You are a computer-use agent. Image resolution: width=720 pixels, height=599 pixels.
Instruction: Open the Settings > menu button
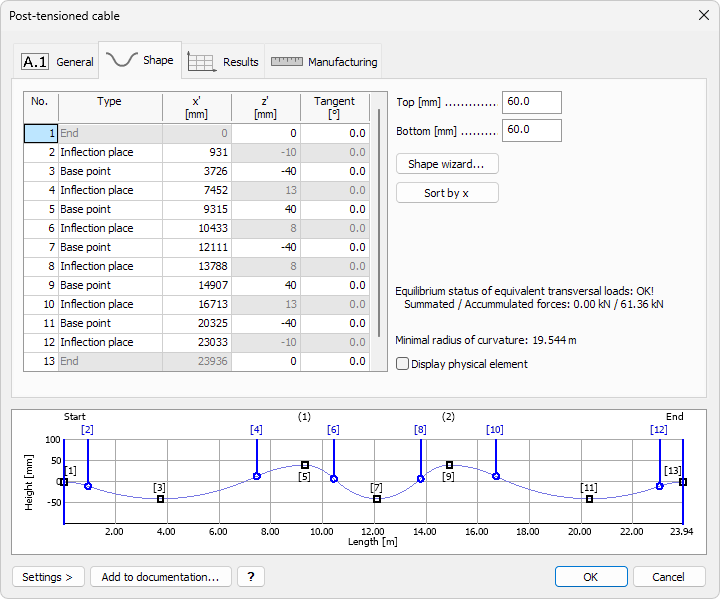(x=48, y=577)
